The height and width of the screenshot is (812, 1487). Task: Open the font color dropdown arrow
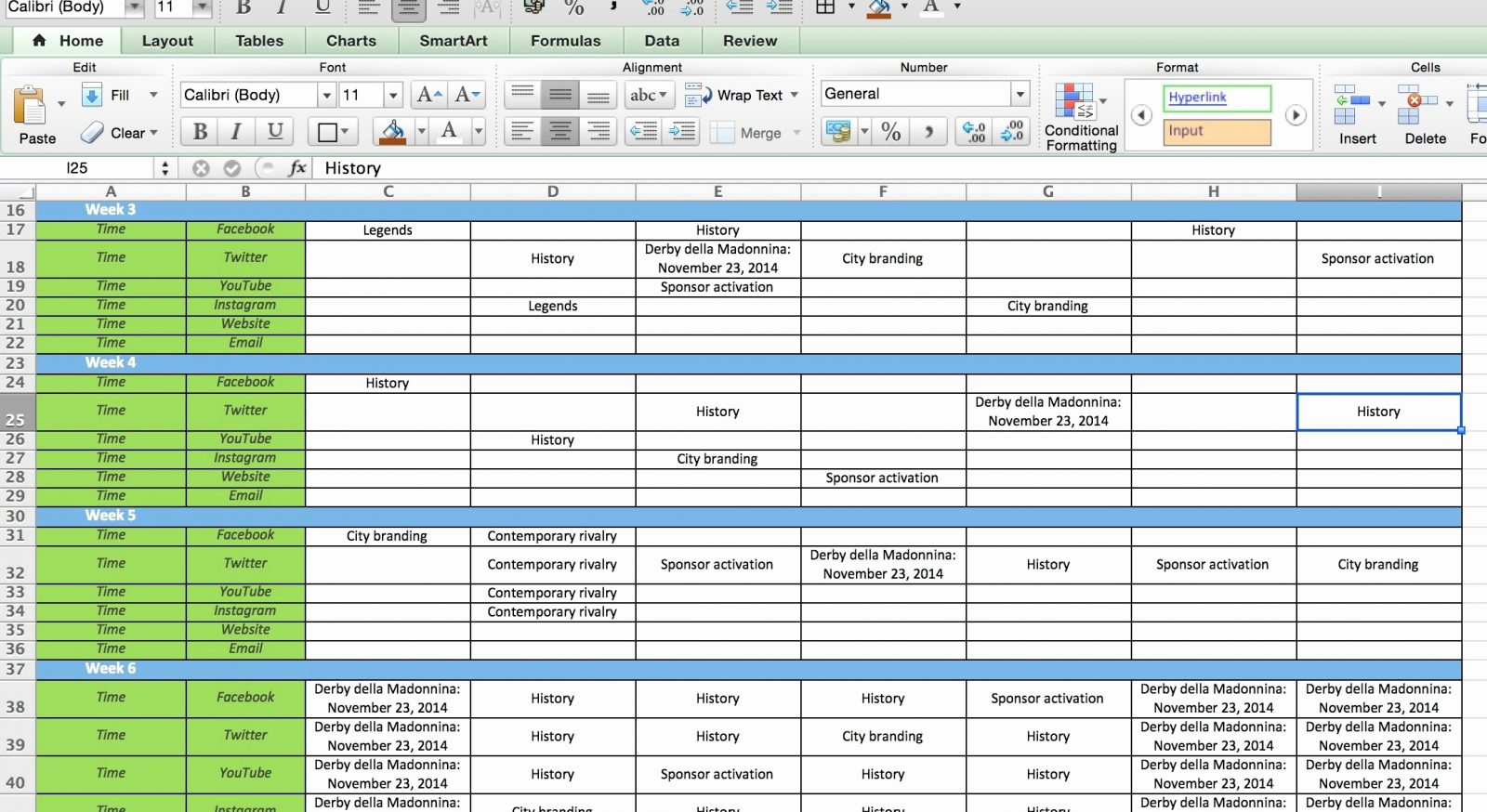(479, 132)
